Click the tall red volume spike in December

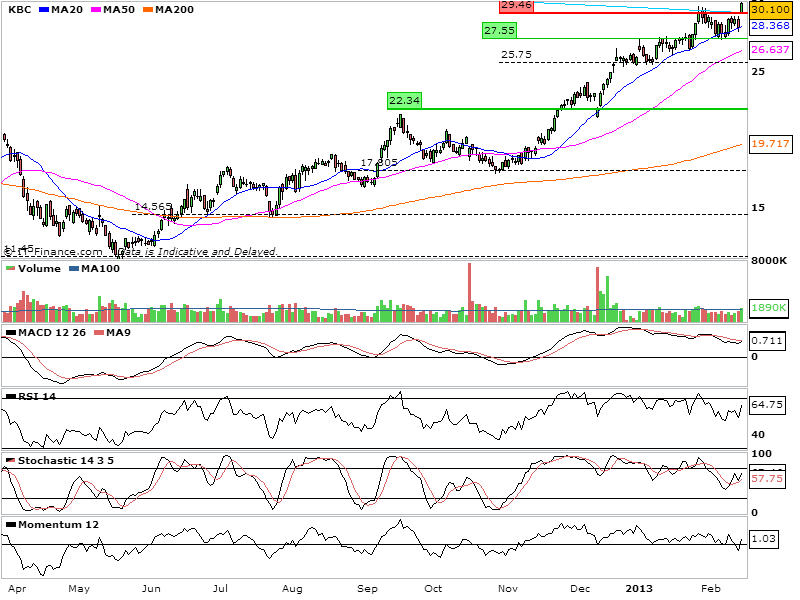(x=597, y=294)
